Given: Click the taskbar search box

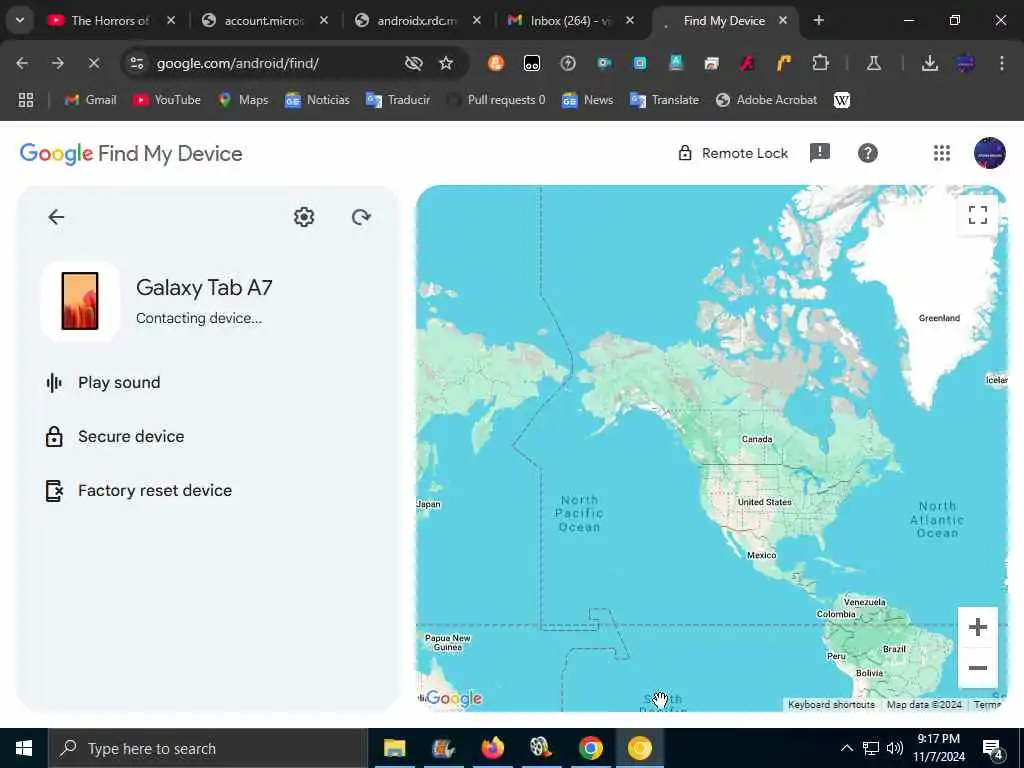Looking at the screenshot, I should pos(208,748).
